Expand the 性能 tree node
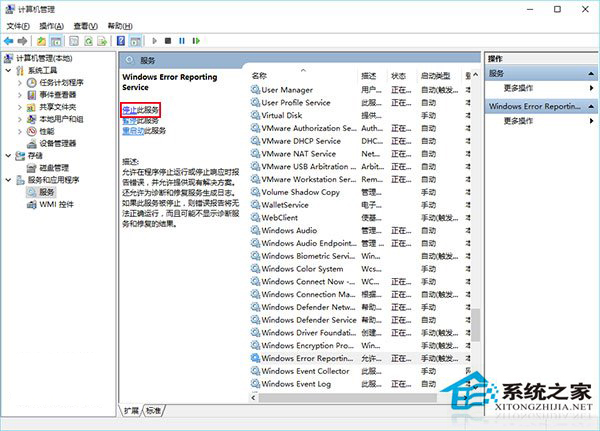This screenshot has width=600, height=431. [20, 132]
